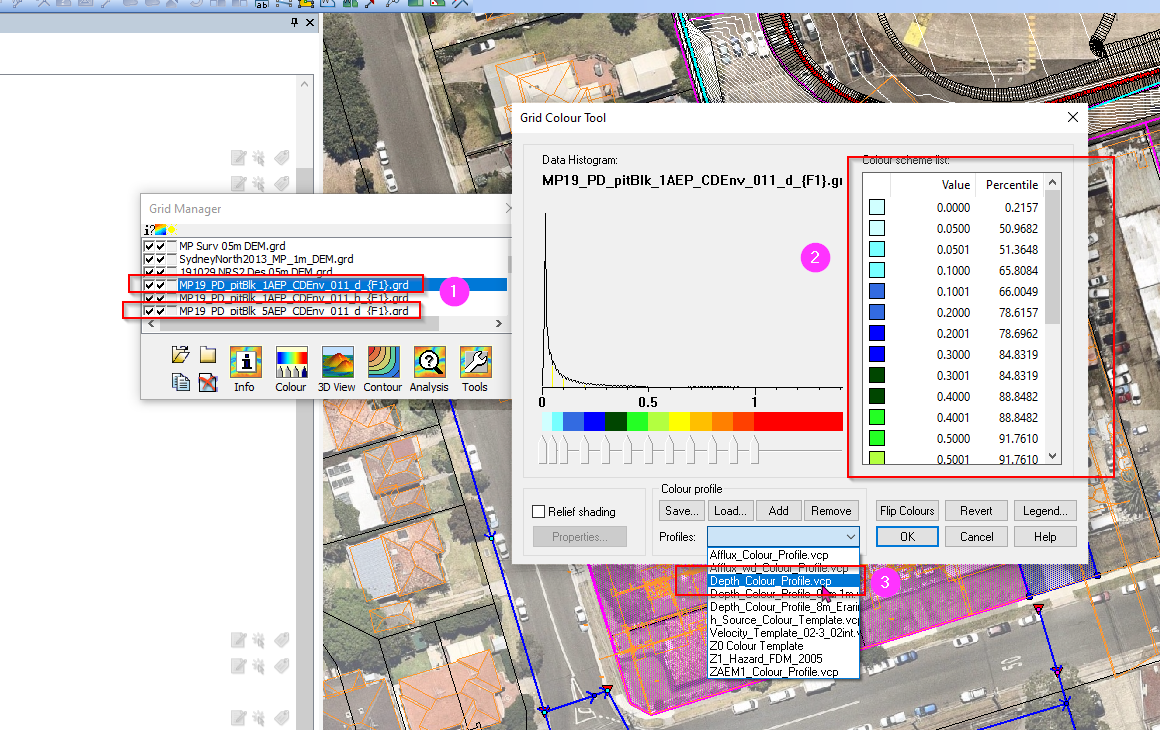Click the open grid folder icon

[180, 355]
